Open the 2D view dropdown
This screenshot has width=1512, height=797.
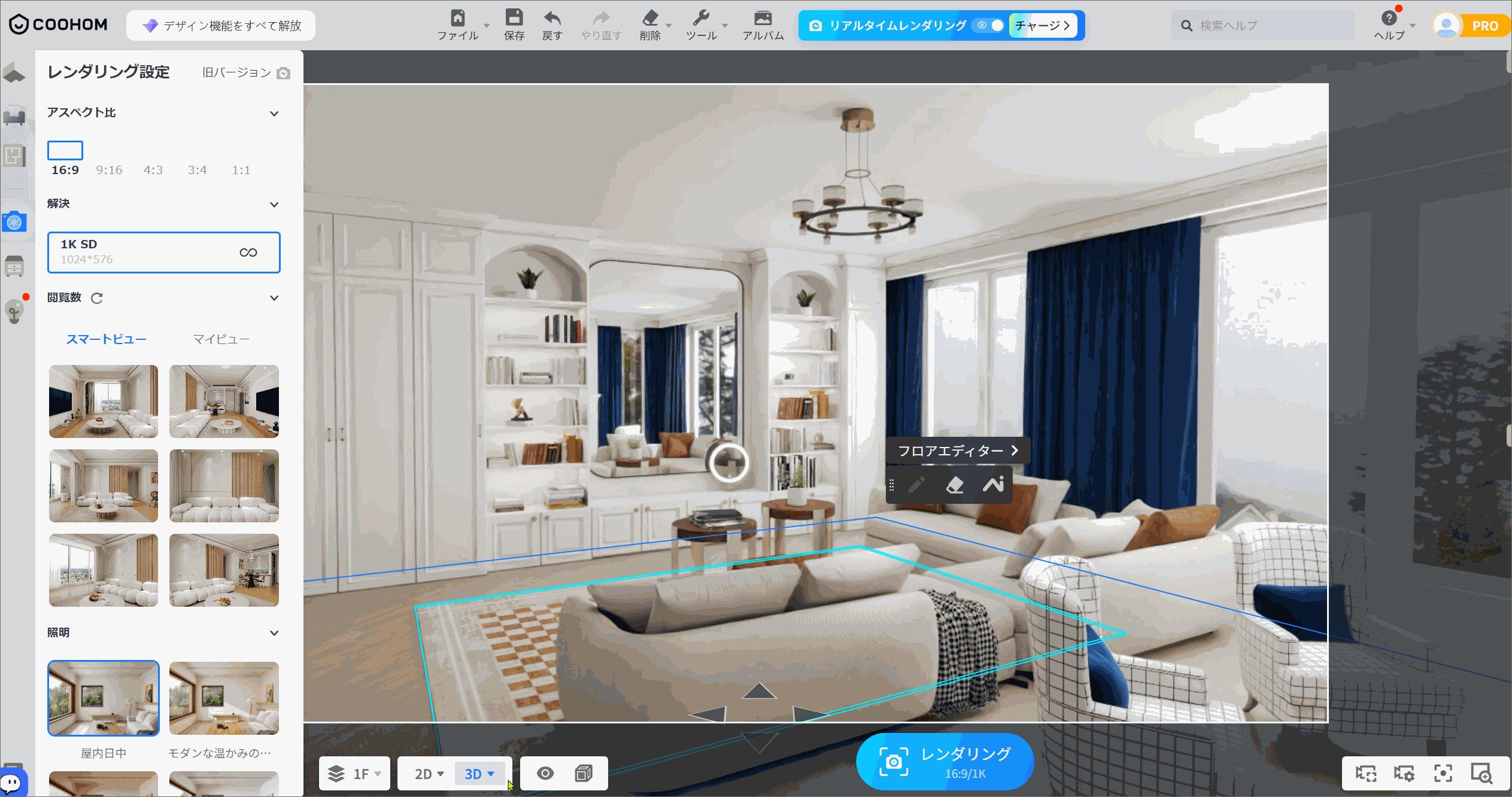pos(429,774)
